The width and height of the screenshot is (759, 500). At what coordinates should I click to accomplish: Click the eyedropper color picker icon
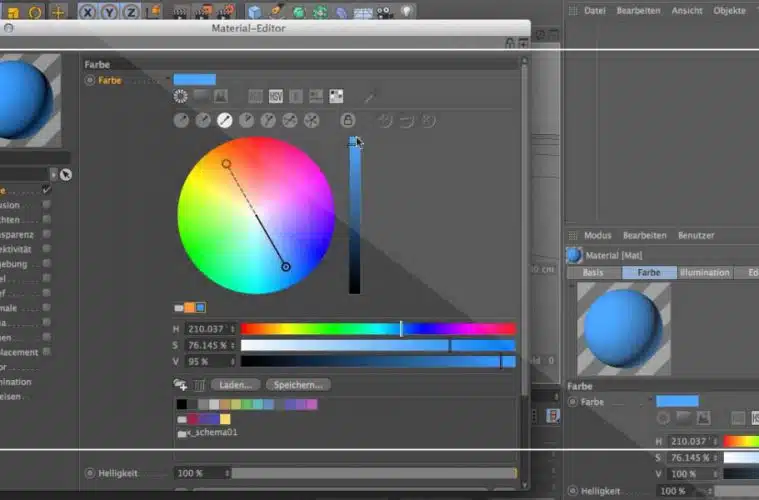(369, 98)
